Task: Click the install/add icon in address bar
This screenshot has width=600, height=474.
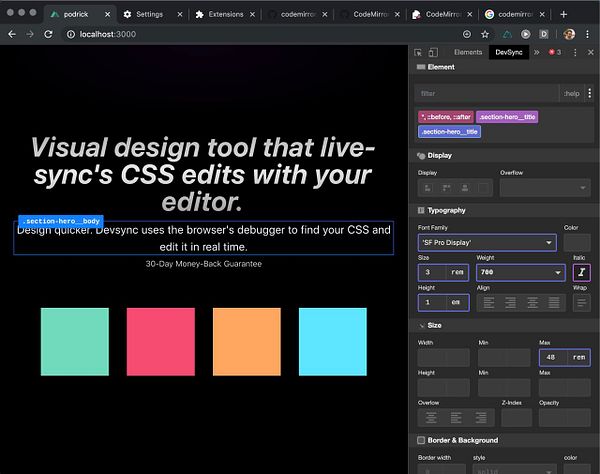Action: tap(467, 34)
